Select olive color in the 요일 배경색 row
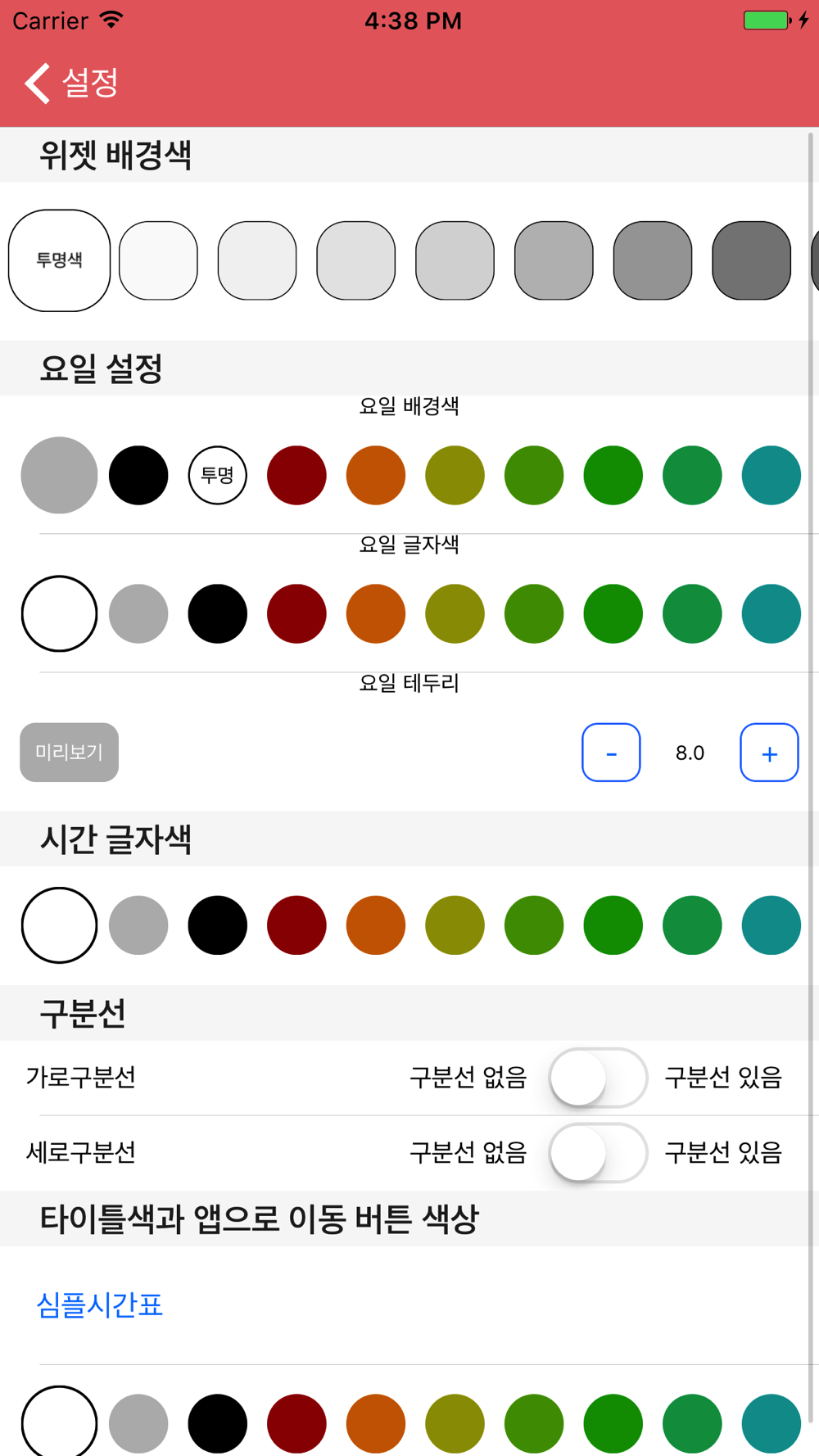The height and width of the screenshot is (1456, 819). [x=455, y=475]
